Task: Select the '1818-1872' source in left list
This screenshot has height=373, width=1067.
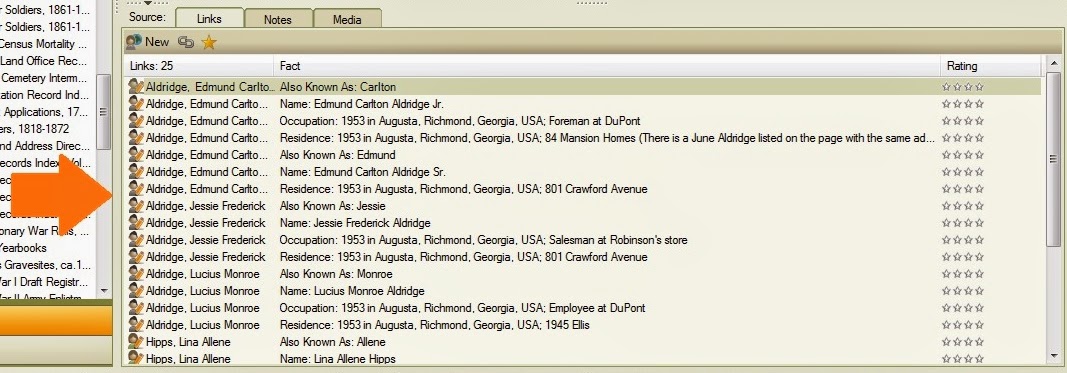Action: 35,129
